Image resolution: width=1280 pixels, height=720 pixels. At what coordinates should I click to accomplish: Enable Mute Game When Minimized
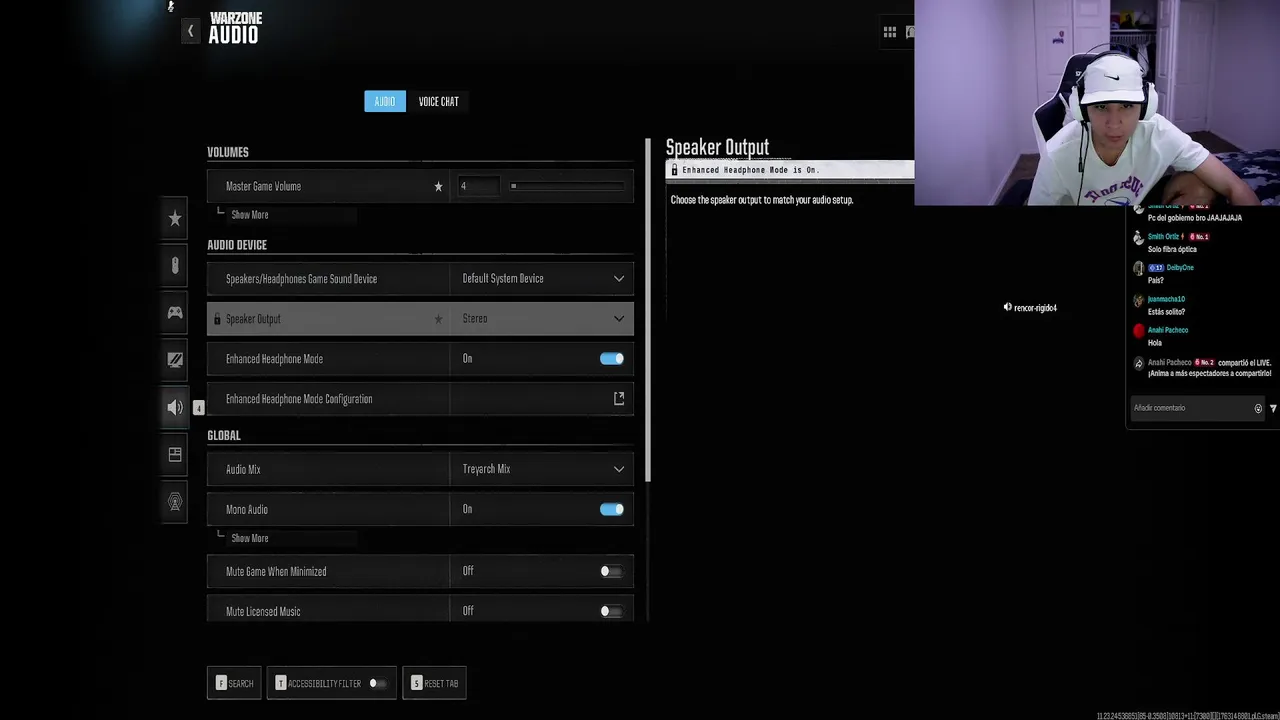611,571
